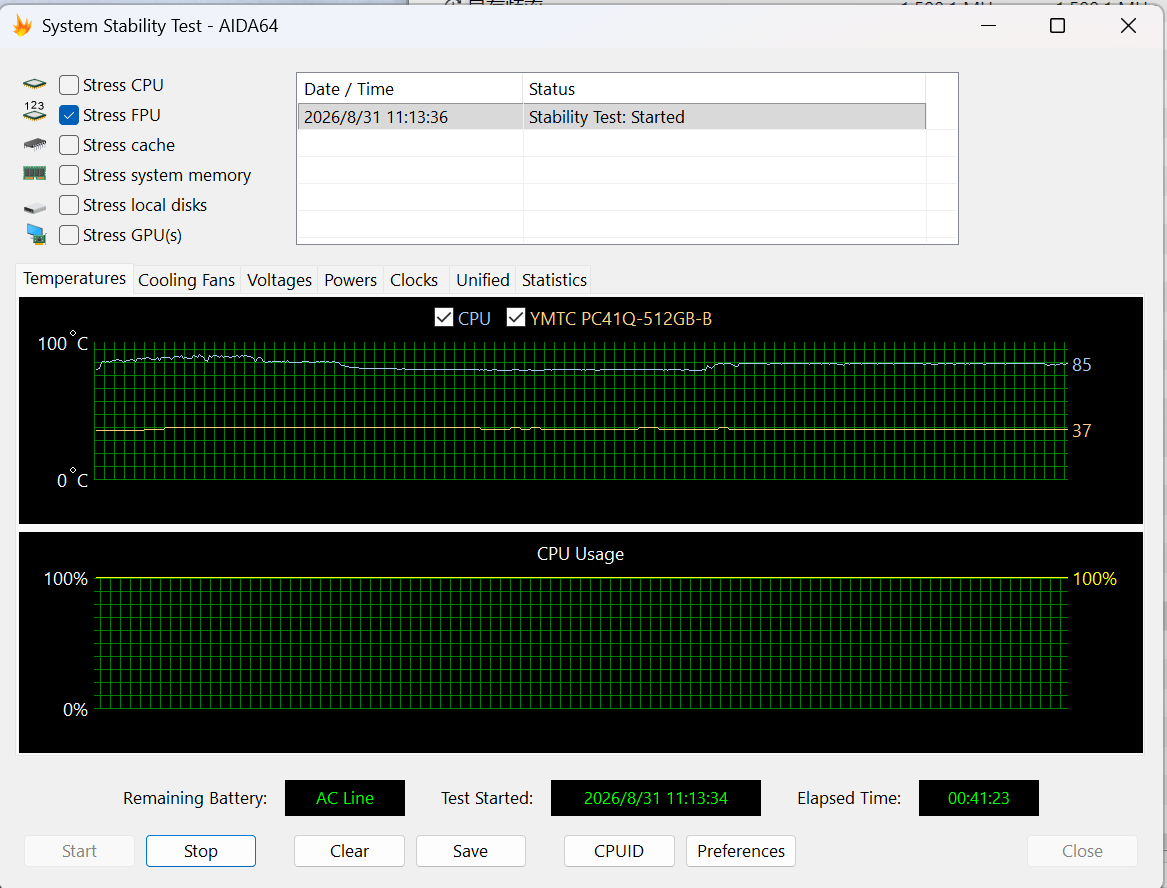Click the CPU chip icon beside Stress CPU
The height and width of the screenshot is (888, 1167).
(34, 85)
